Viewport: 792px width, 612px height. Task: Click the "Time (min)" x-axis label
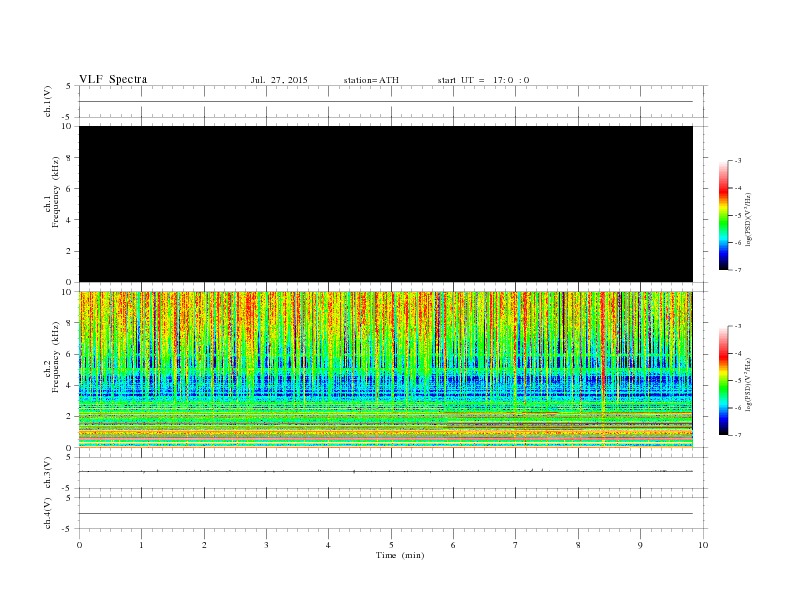[x=400, y=555]
